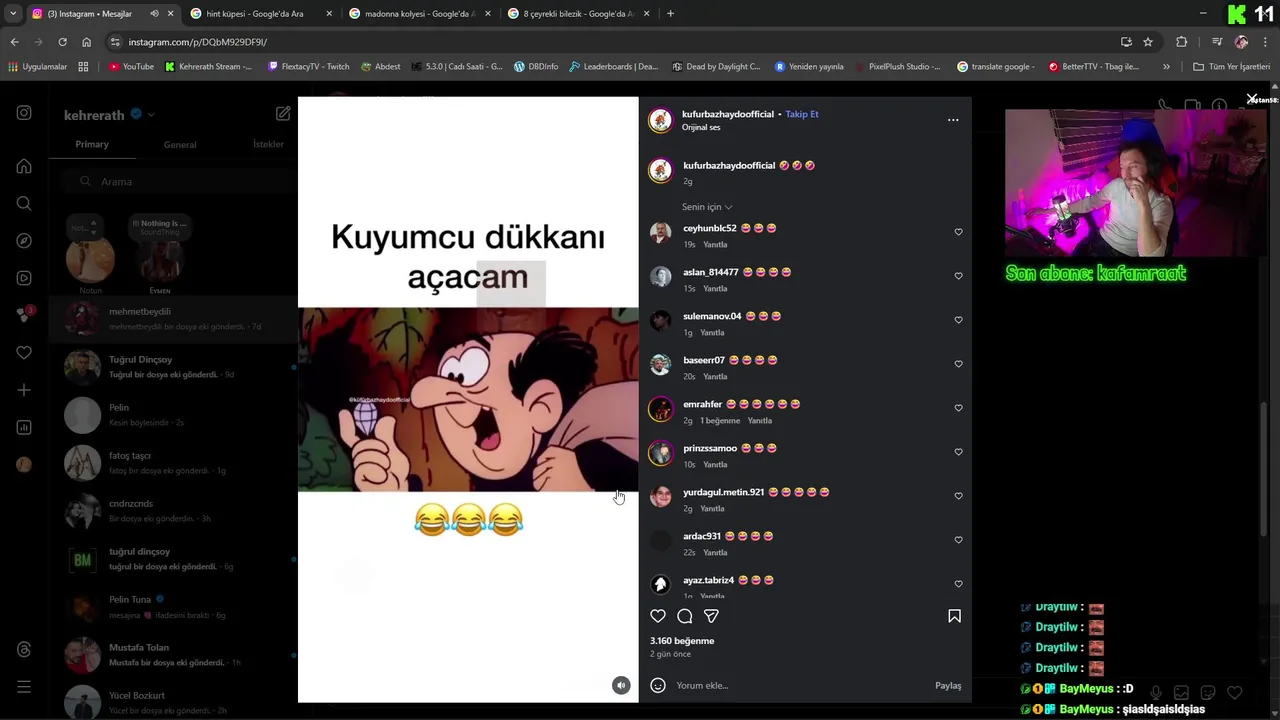Screen dimensions: 1280x720
Task: Like ardac931's comment
Action: tap(958, 540)
